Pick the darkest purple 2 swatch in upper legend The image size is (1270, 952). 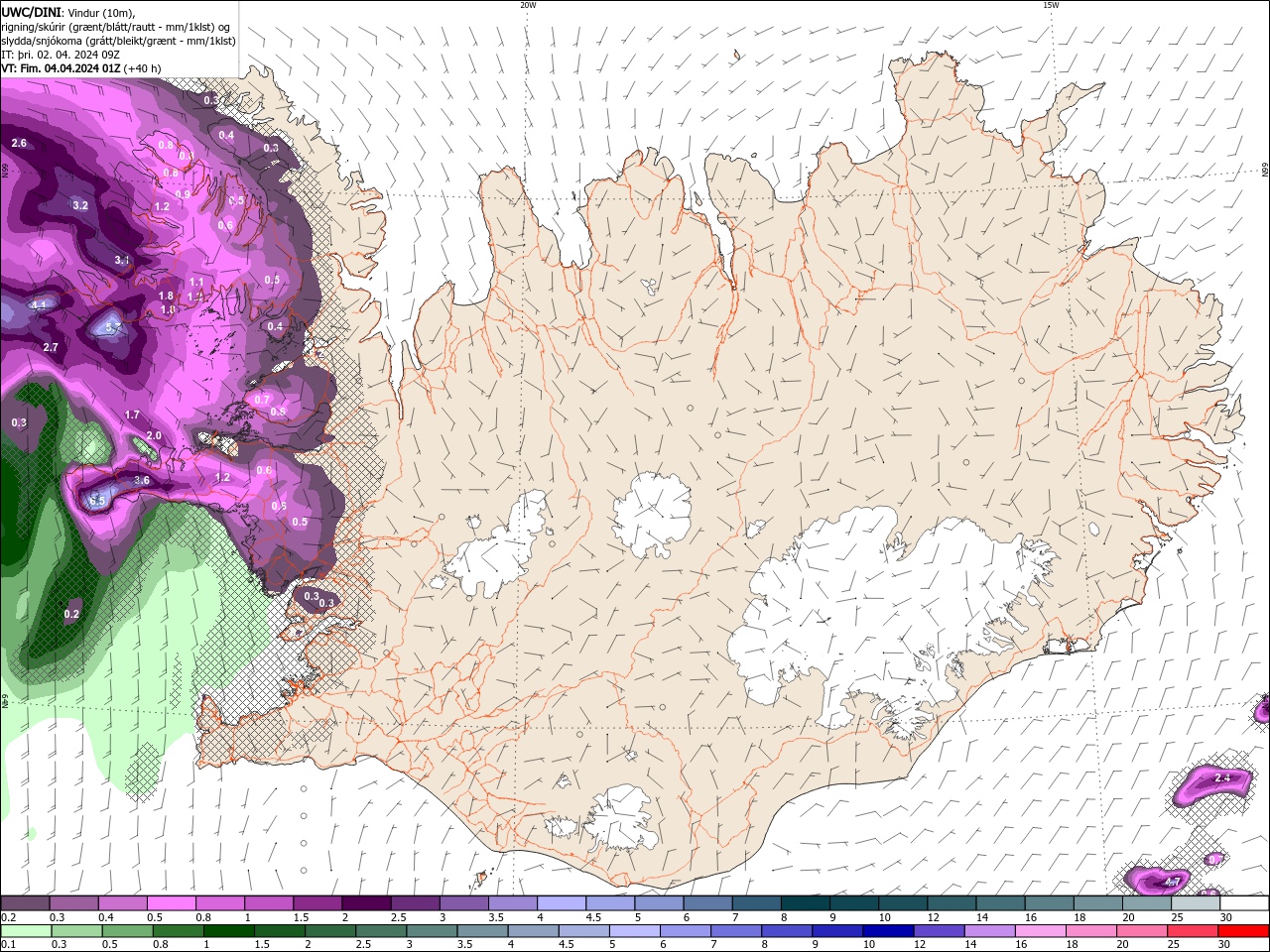pyautogui.click(x=365, y=903)
